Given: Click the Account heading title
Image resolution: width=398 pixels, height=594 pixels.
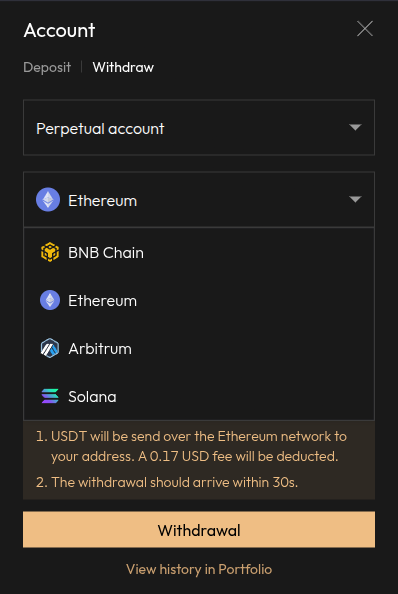Looking at the screenshot, I should pyautogui.click(x=59, y=30).
